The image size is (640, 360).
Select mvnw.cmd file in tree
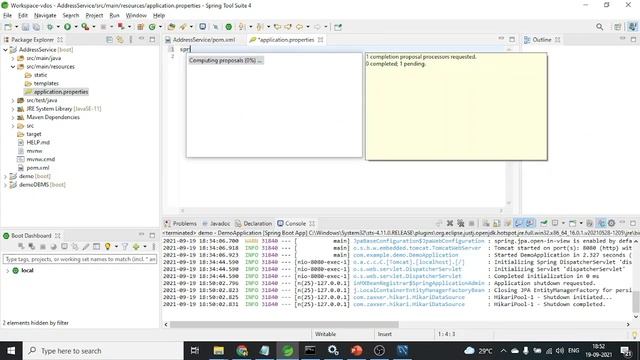pyautogui.click(x=40, y=159)
